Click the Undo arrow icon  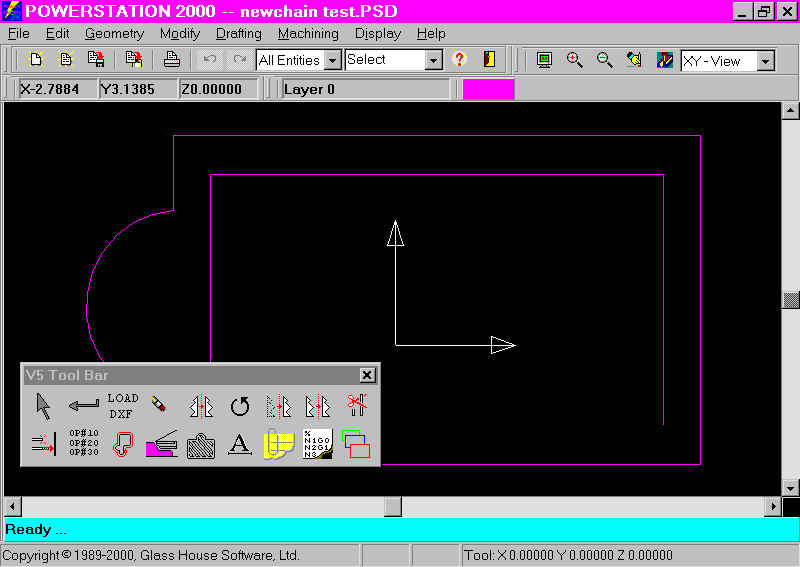(x=210, y=60)
